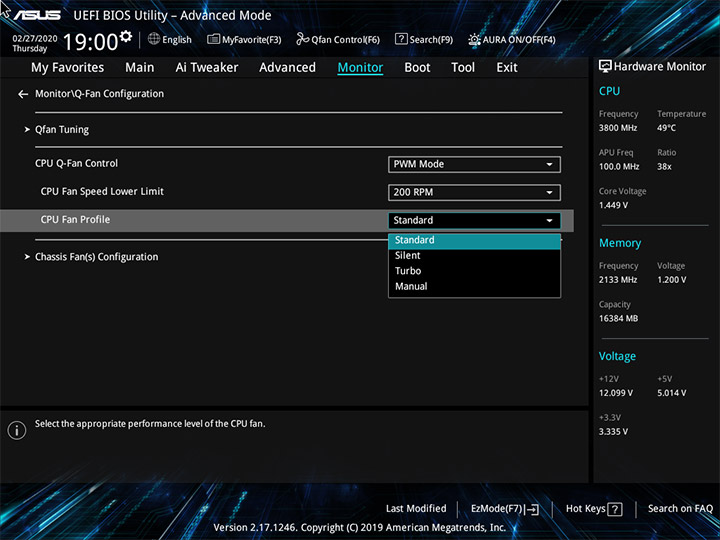Click the memory voltage value 1.200 V

point(672,280)
